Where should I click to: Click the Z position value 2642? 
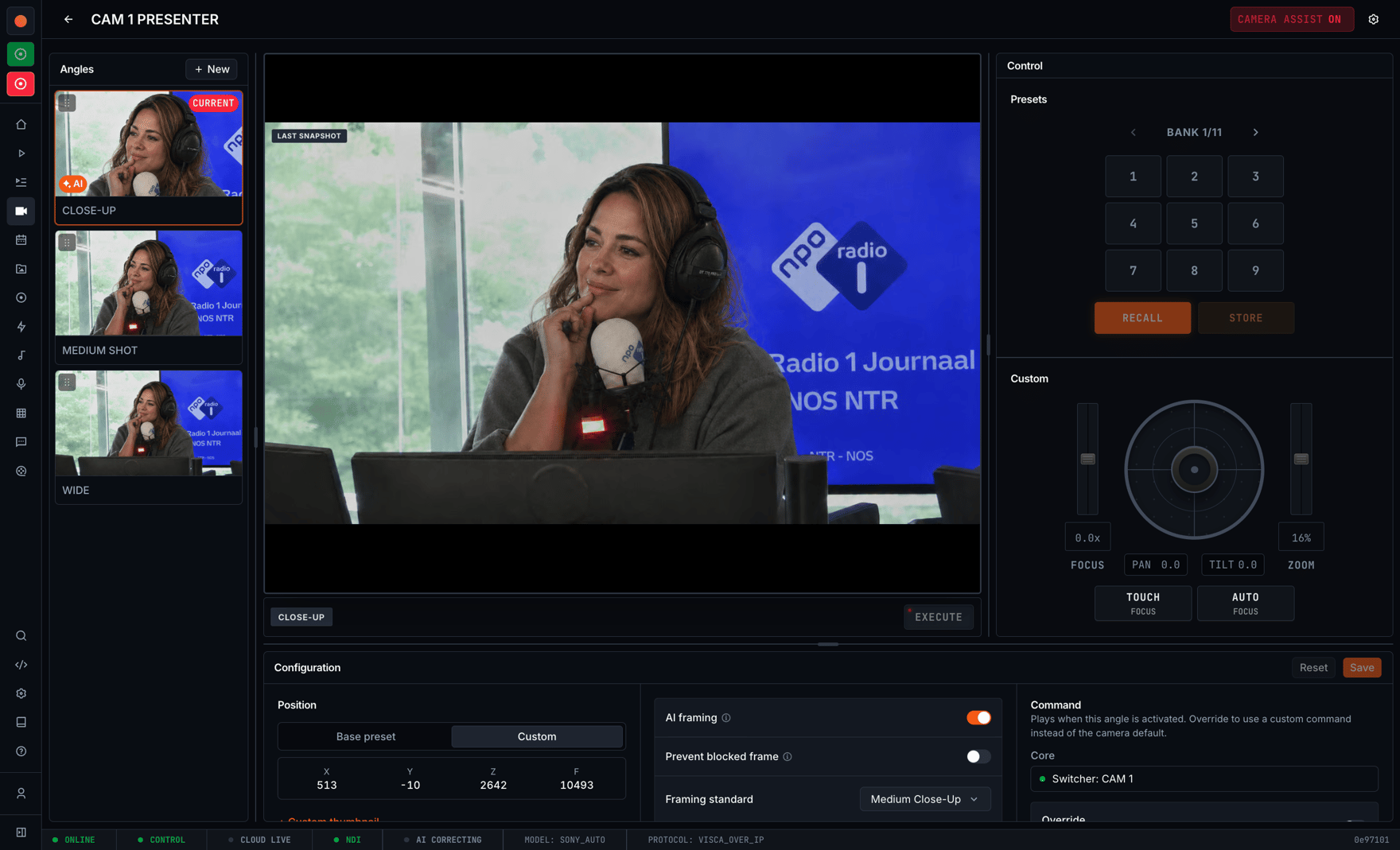493,785
